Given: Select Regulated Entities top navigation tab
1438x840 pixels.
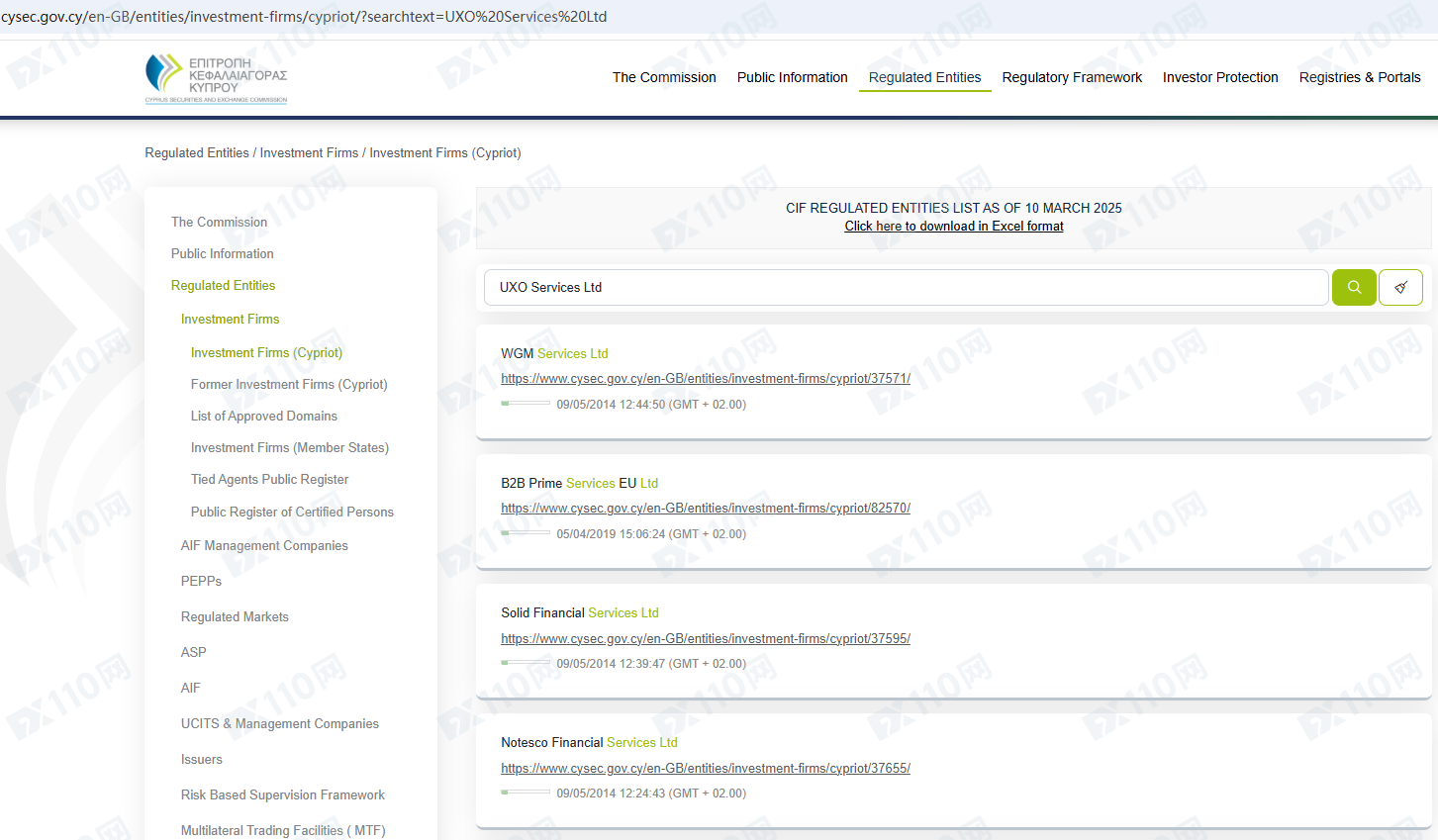Looking at the screenshot, I should click(x=924, y=77).
